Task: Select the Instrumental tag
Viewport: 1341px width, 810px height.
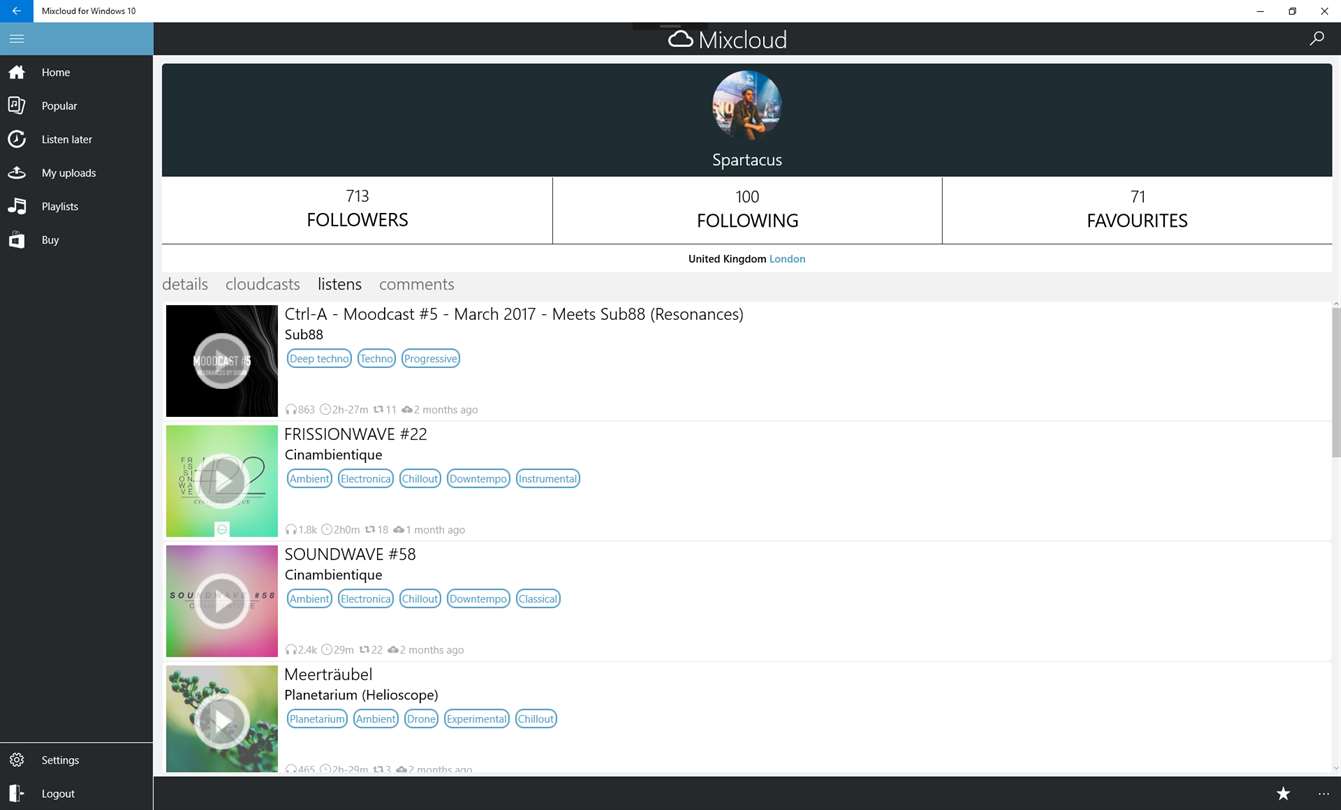Action: 548,478
